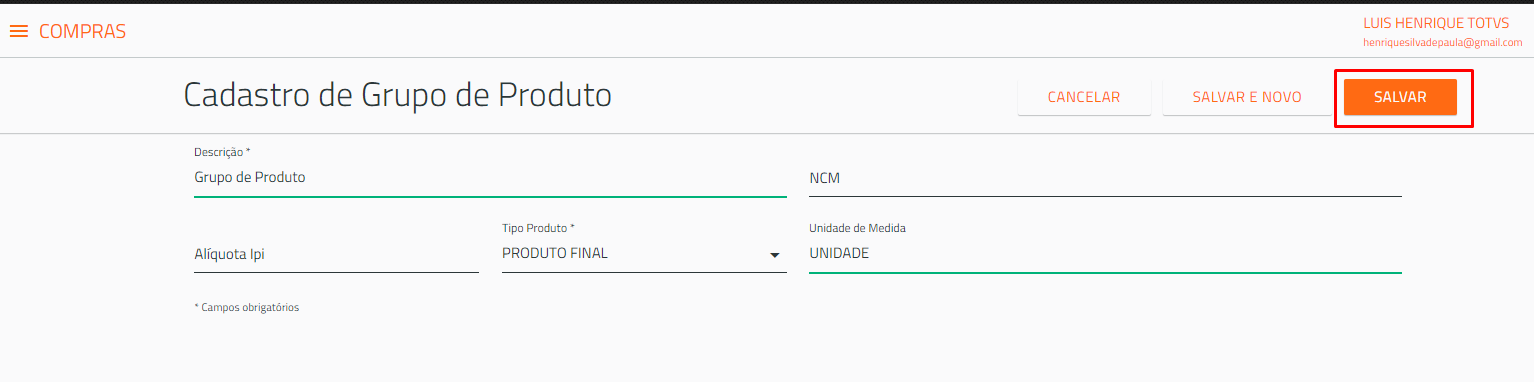Click the dropdown arrow in Tipo Produto

[774, 255]
